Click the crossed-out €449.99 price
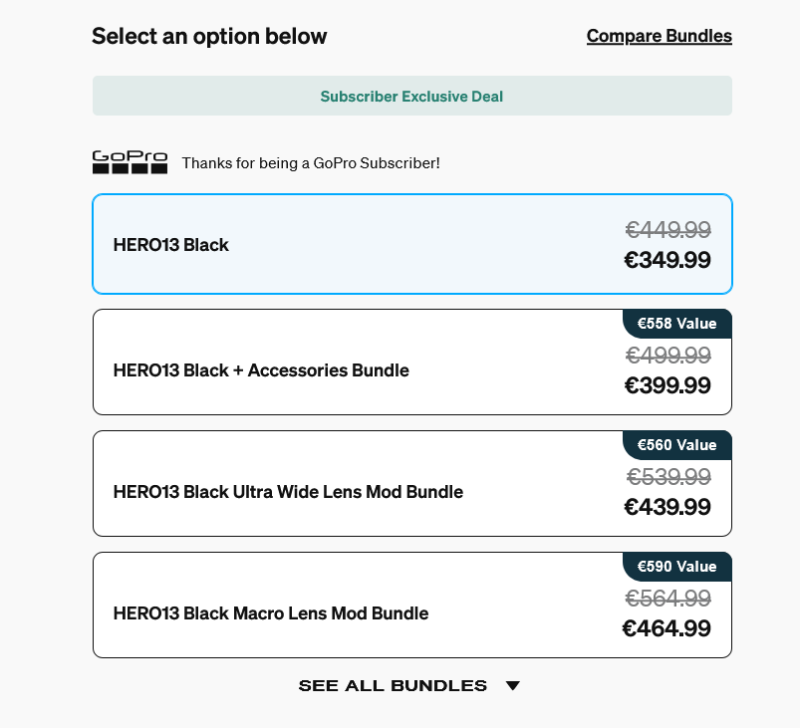 668,230
